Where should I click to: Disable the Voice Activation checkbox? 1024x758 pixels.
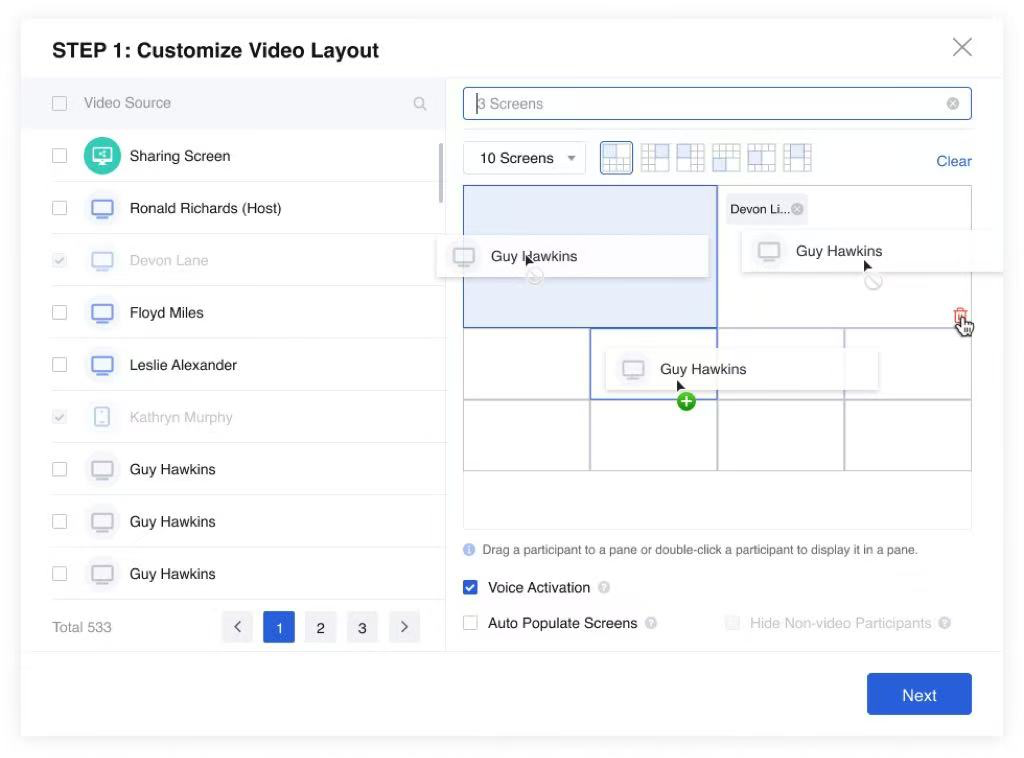point(471,588)
